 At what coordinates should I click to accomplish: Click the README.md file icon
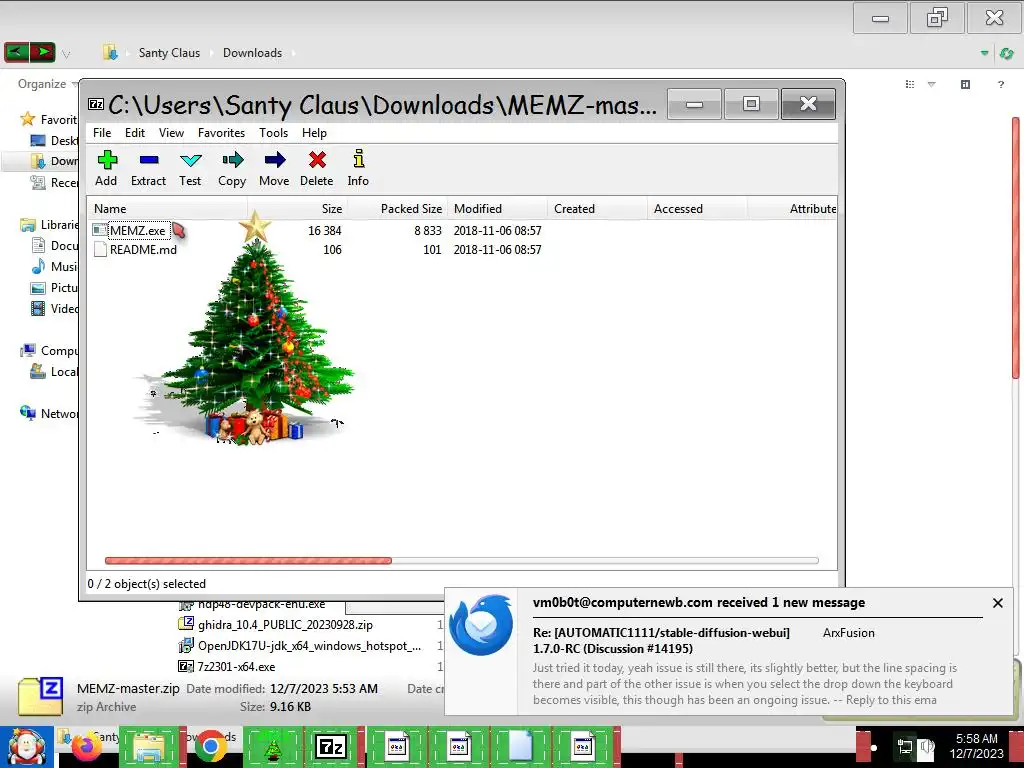100,249
